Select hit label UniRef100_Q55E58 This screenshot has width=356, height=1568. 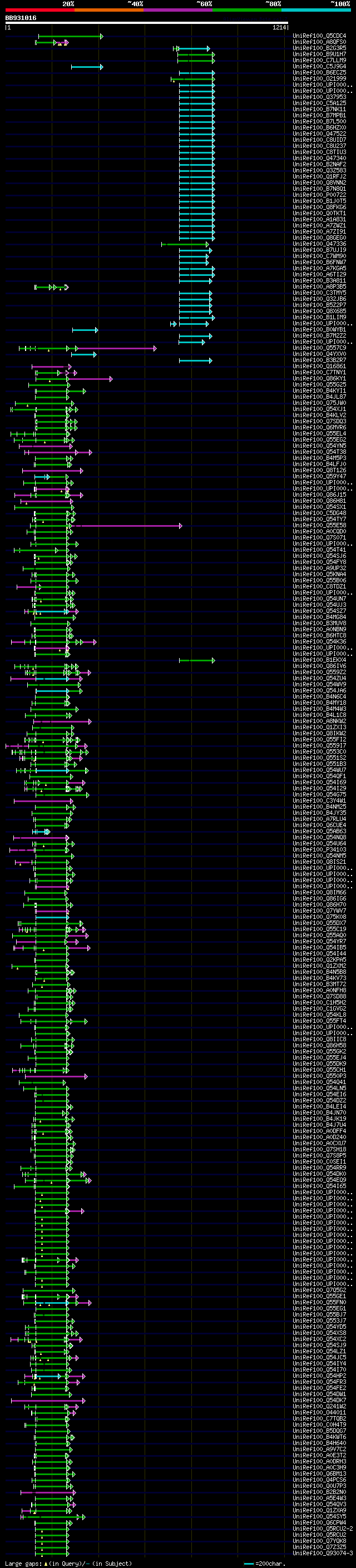[319, 525]
